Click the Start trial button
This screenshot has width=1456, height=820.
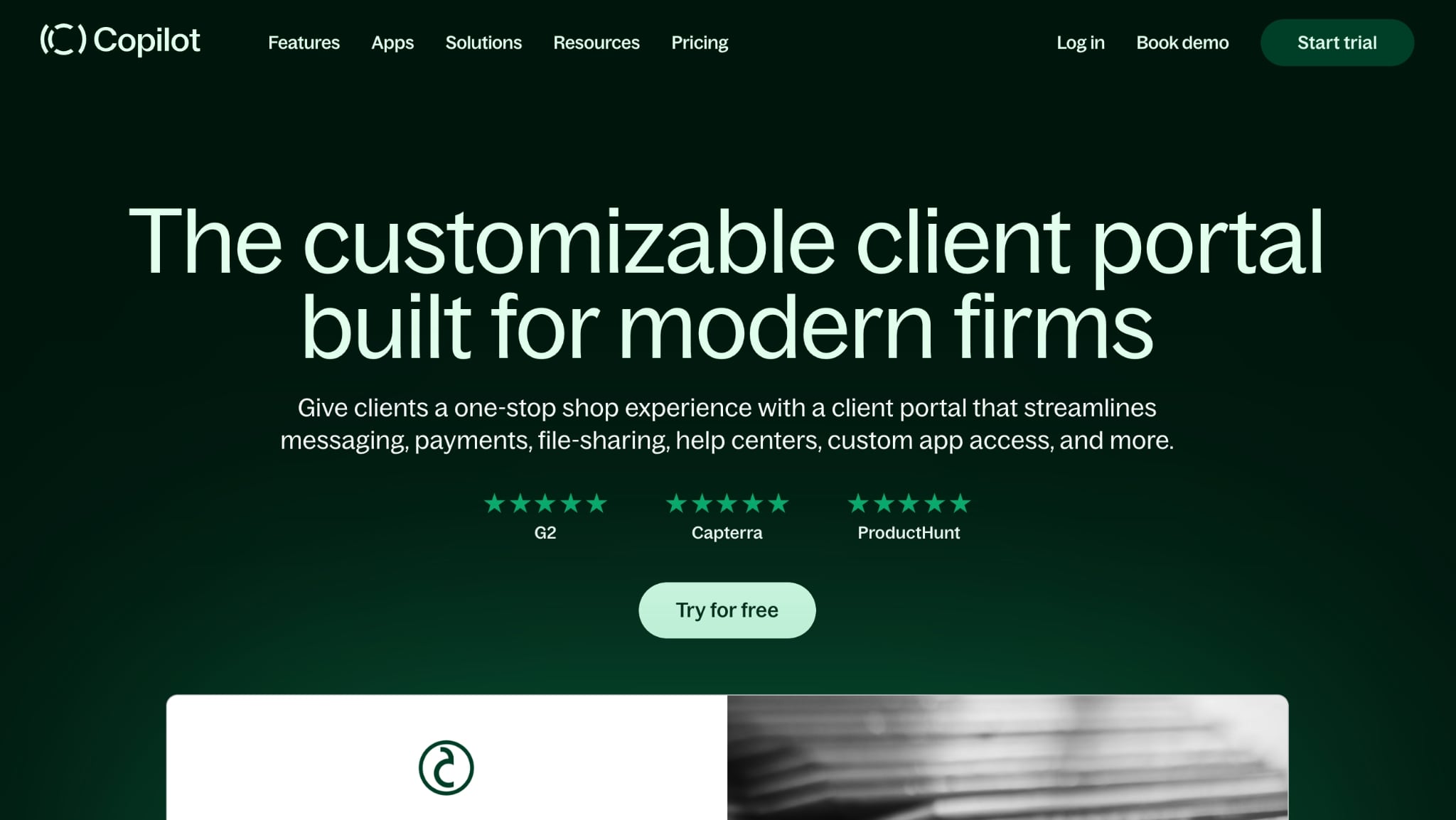pyautogui.click(x=1337, y=42)
